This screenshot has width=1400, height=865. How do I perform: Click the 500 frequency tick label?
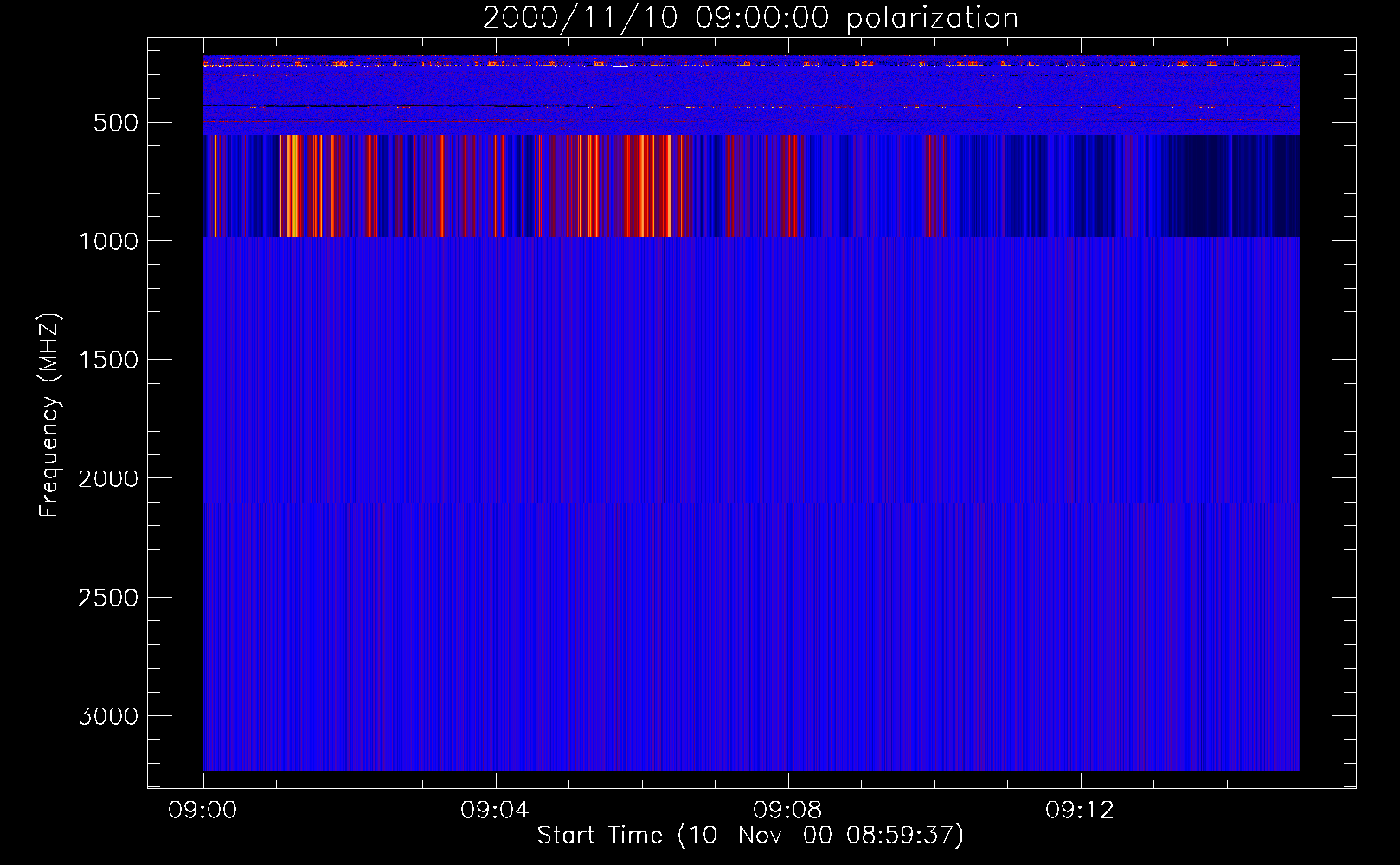[x=116, y=123]
